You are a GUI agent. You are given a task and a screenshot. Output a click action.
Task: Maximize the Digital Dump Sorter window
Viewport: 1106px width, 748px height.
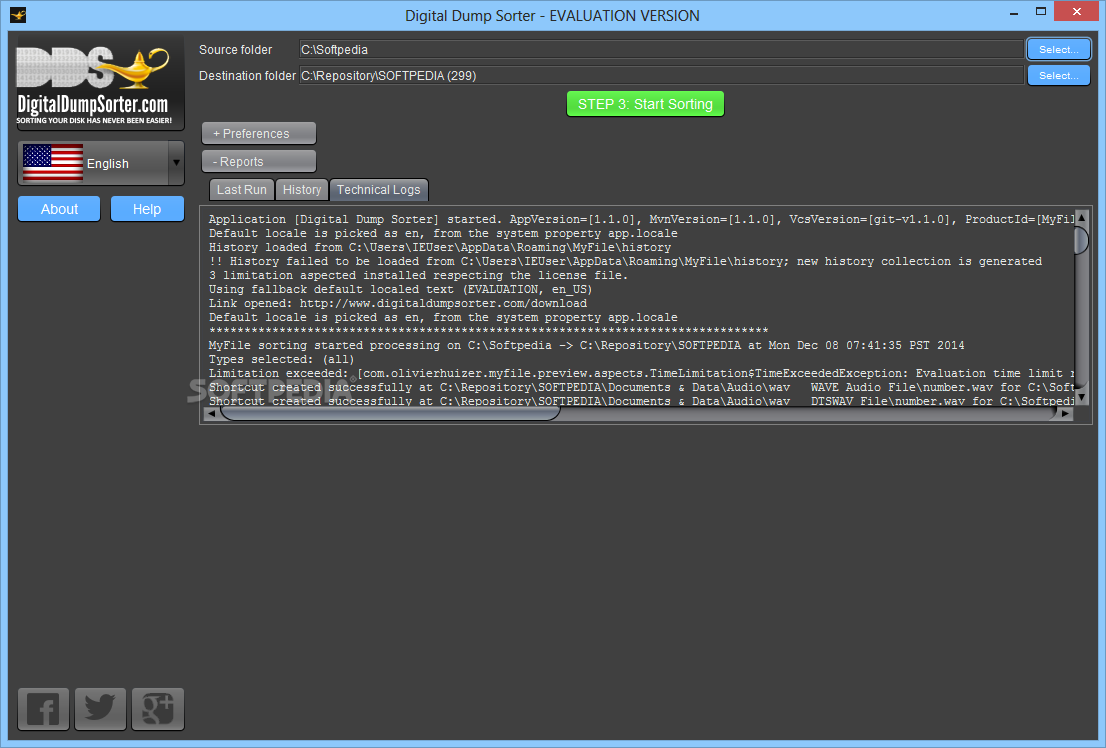pyautogui.click(x=1040, y=12)
